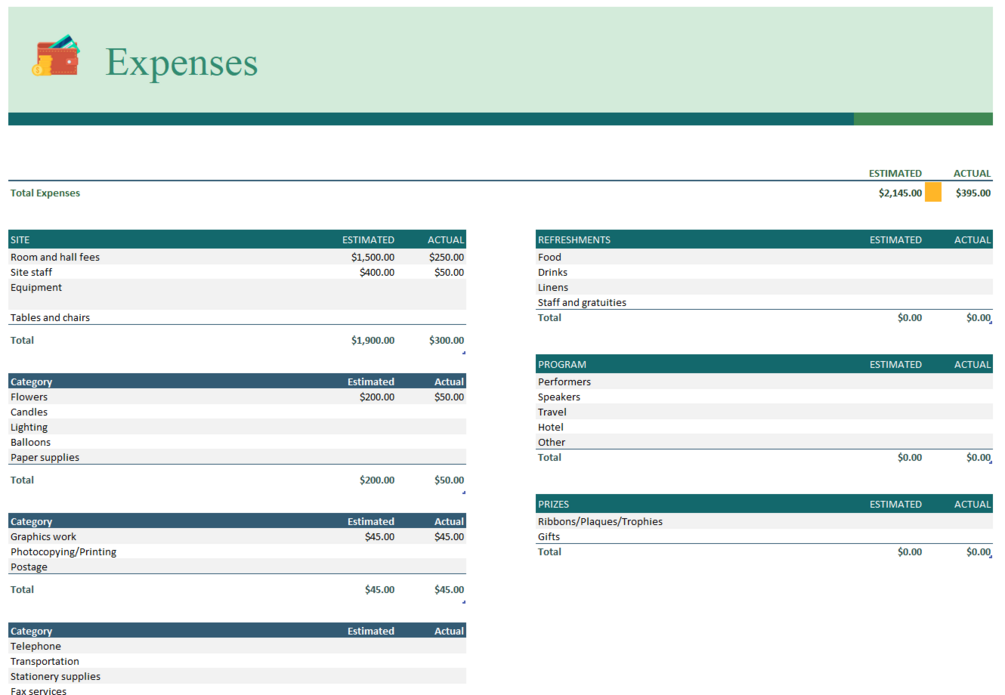Click Estimated header above Graphics work row
1005x695 pixels.
[370, 521]
